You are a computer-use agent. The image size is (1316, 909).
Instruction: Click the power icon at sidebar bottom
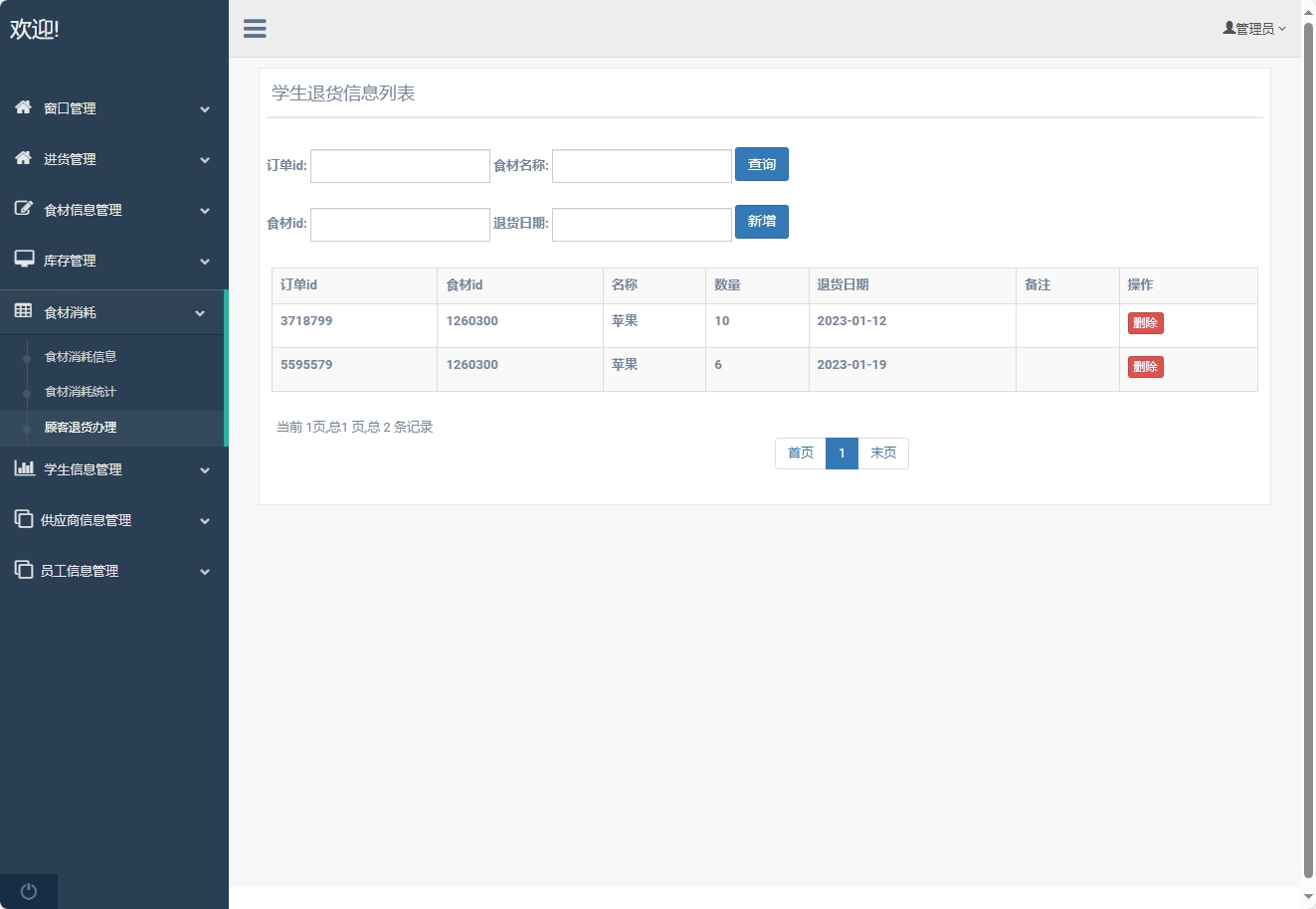click(x=29, y=891)
